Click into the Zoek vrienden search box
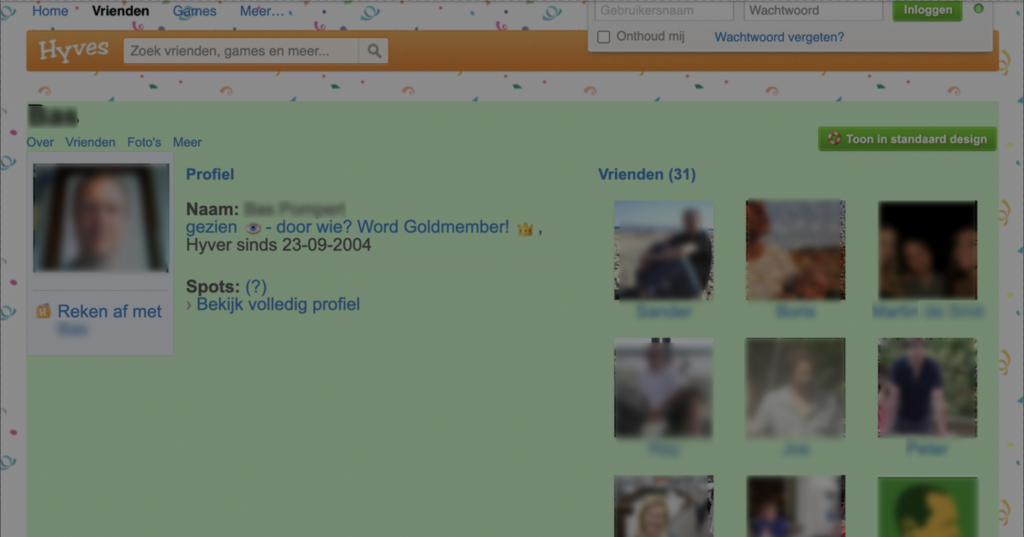The width and height of the screenshot is (1024, 537). [x=240, y=51]
